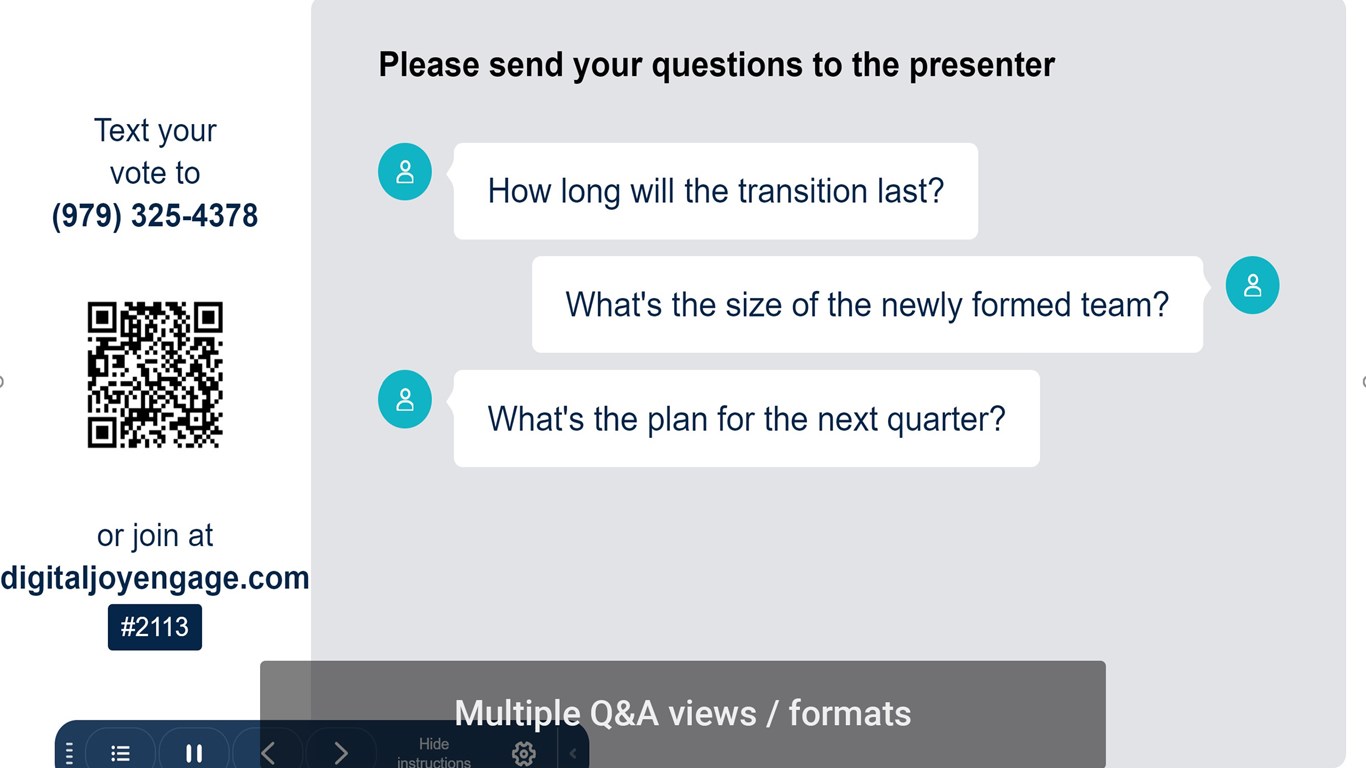The height and width of the screenshot is (768, 1366).
Task: Select the newly formed team size question
Action: (x=867, y=304)
